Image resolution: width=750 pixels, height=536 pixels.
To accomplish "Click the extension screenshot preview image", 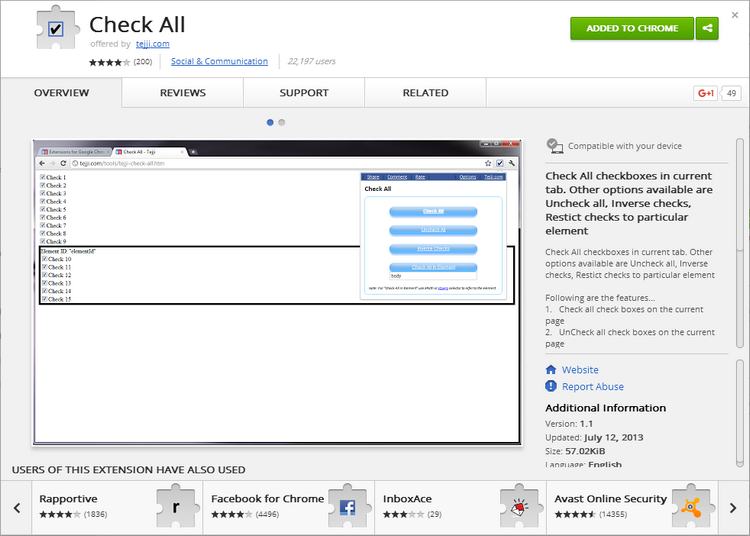I will click(x=277, y=293).
